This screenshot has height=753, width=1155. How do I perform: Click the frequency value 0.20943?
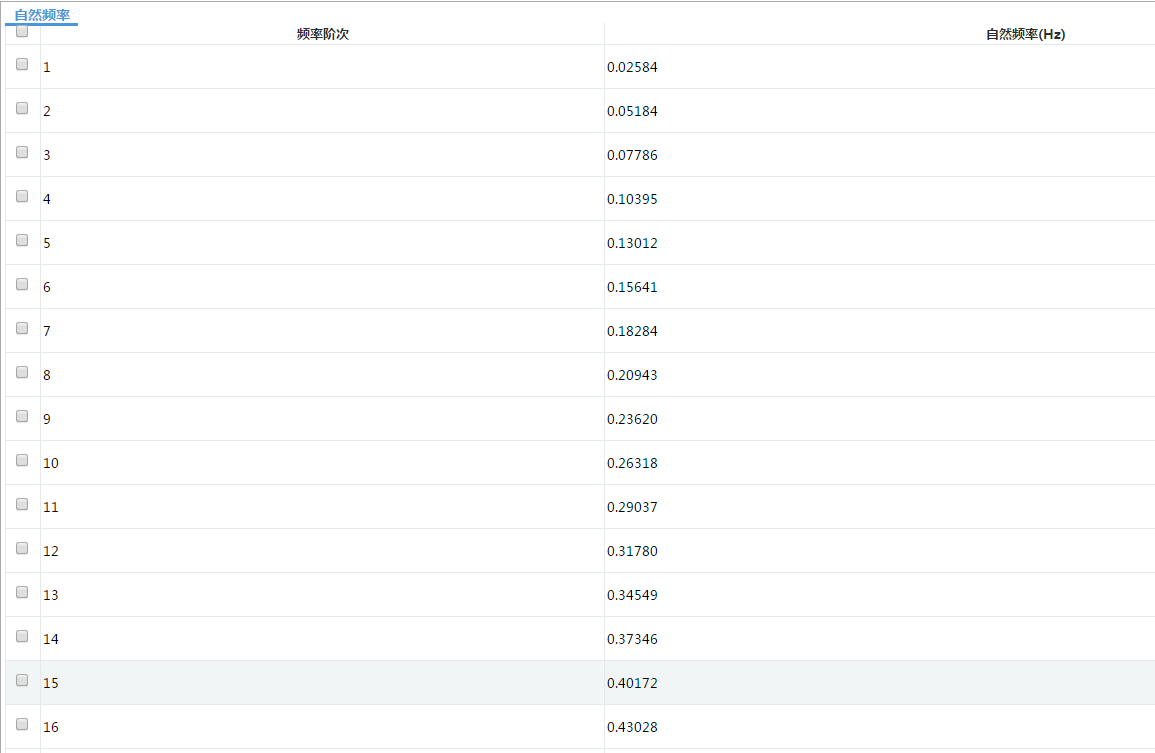click(x=632, y=375)
